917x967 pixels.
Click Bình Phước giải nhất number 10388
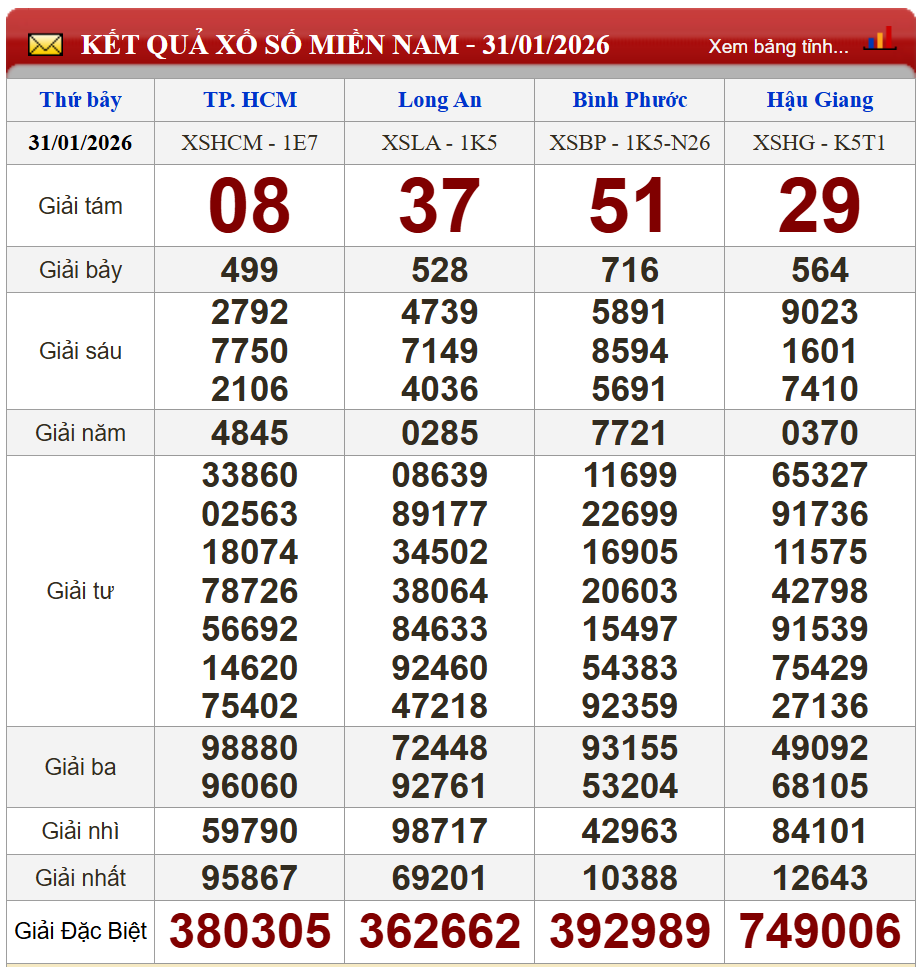629,878
